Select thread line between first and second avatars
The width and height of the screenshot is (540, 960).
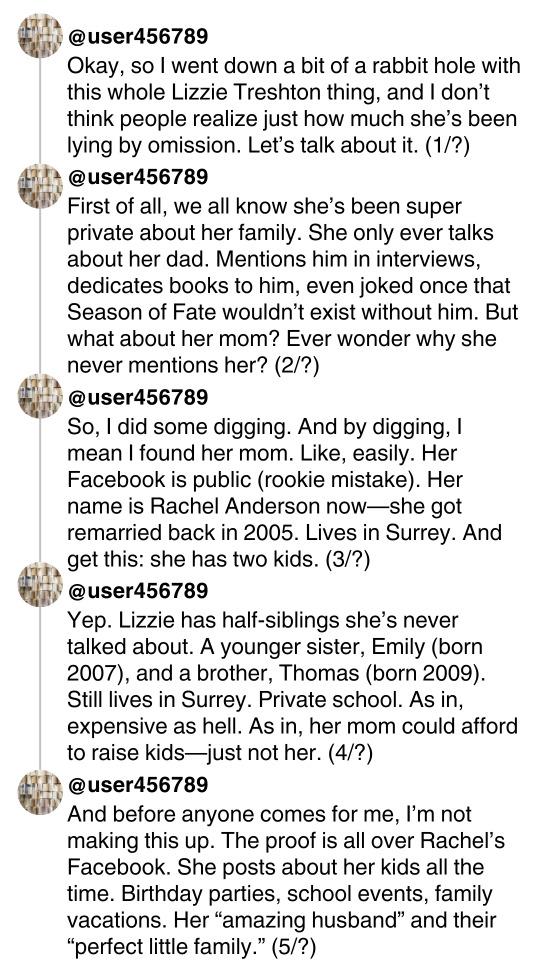pyautogui.click(x=40, y=111)
